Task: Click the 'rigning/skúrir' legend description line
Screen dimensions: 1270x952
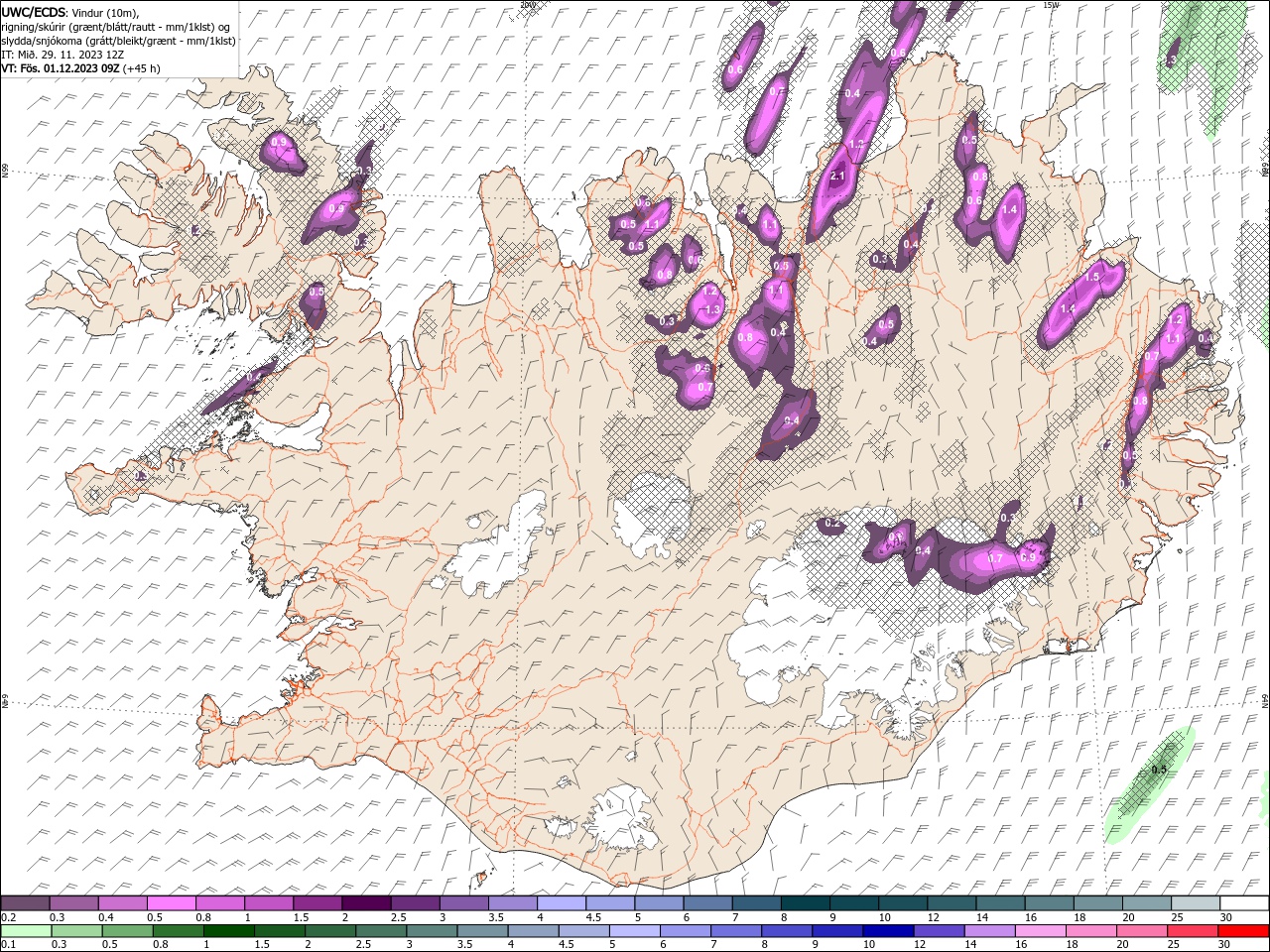Action: point(115,26)
